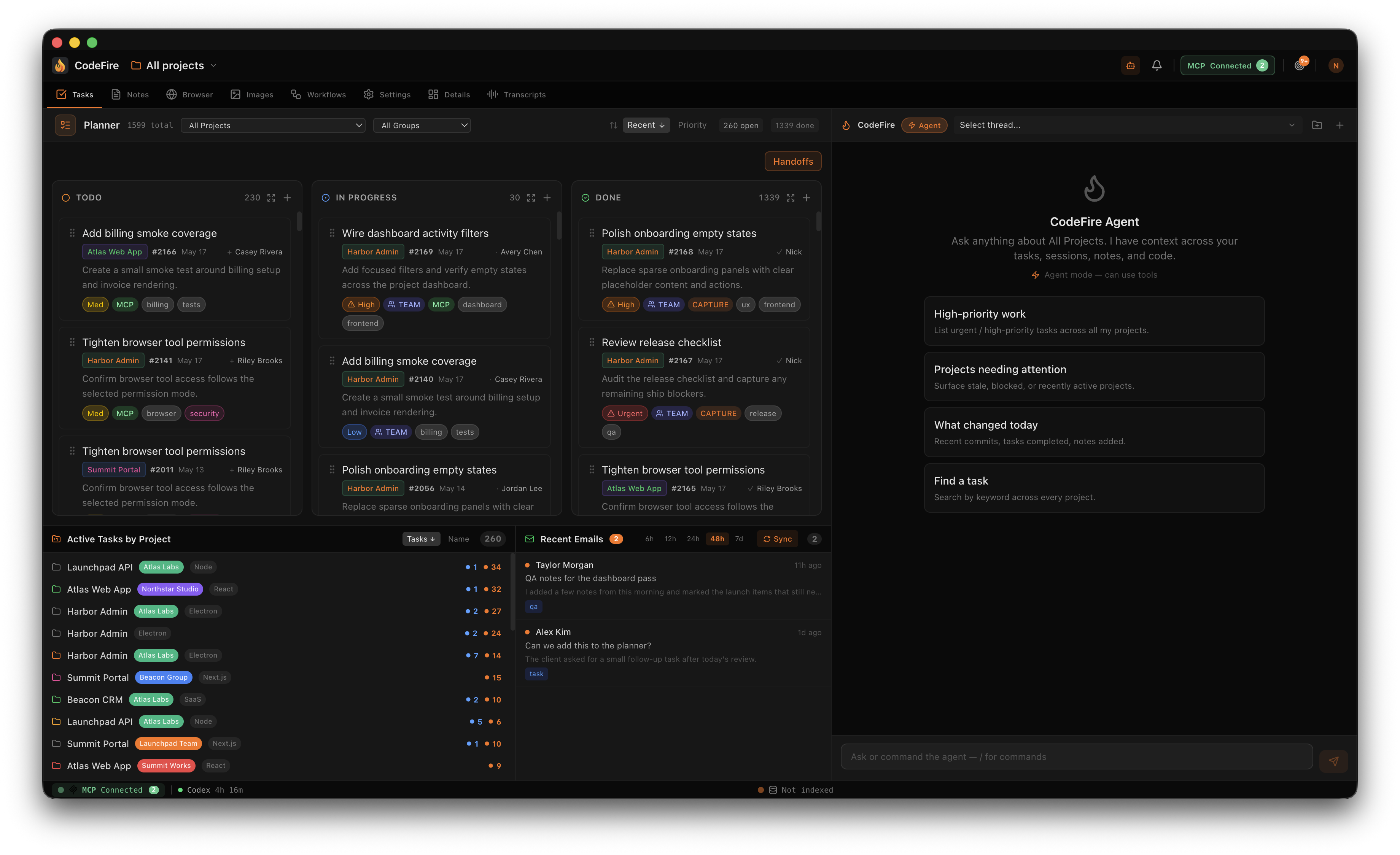
Task: Switch to the Notes tab
Action: pos(130,94)
